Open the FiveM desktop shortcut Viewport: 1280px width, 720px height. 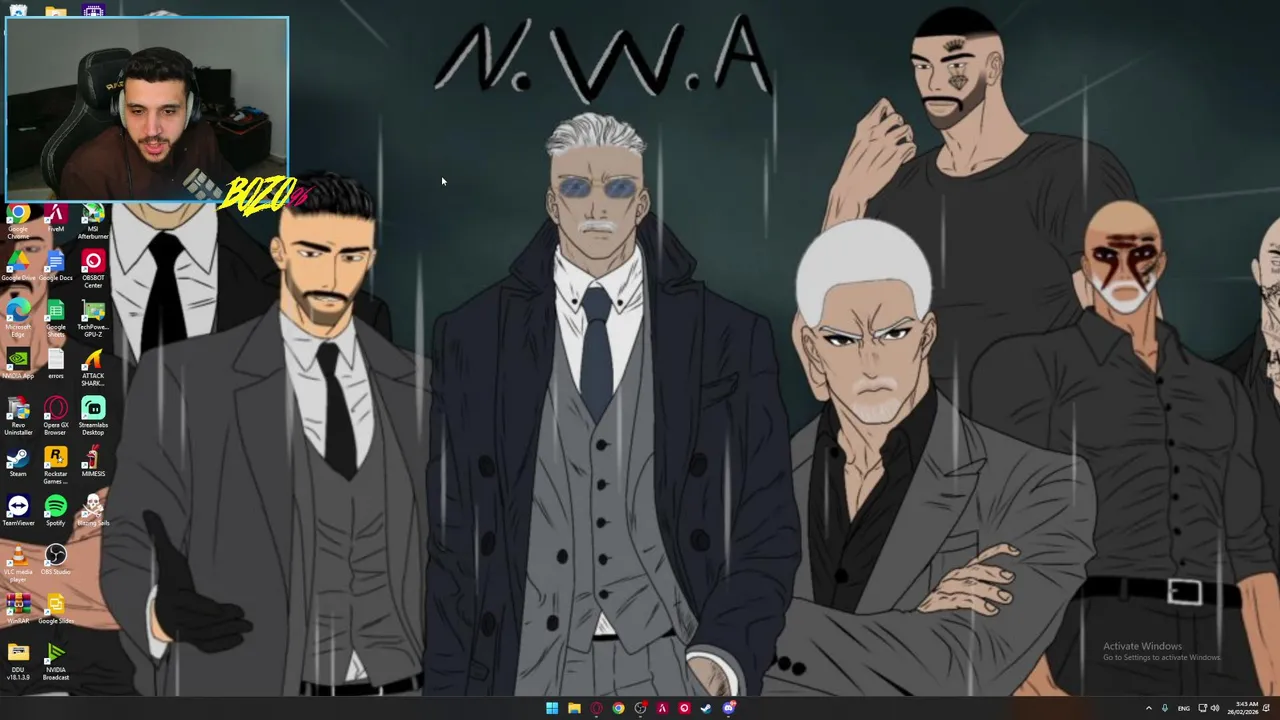(56, 219)
